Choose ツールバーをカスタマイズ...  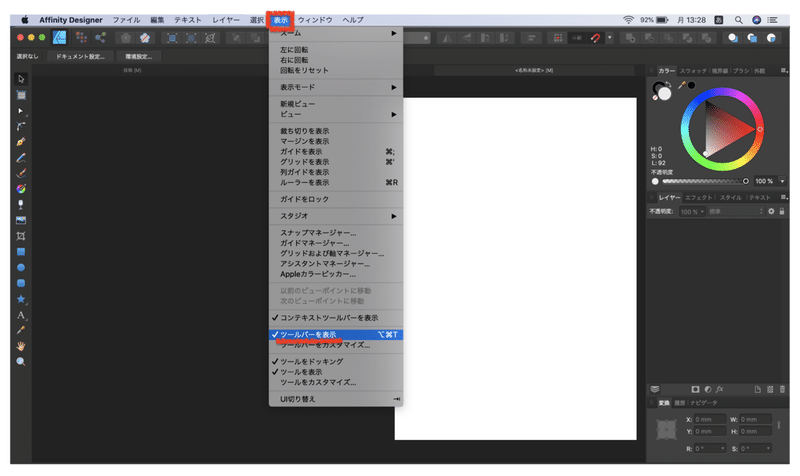[x=336, y=345]
